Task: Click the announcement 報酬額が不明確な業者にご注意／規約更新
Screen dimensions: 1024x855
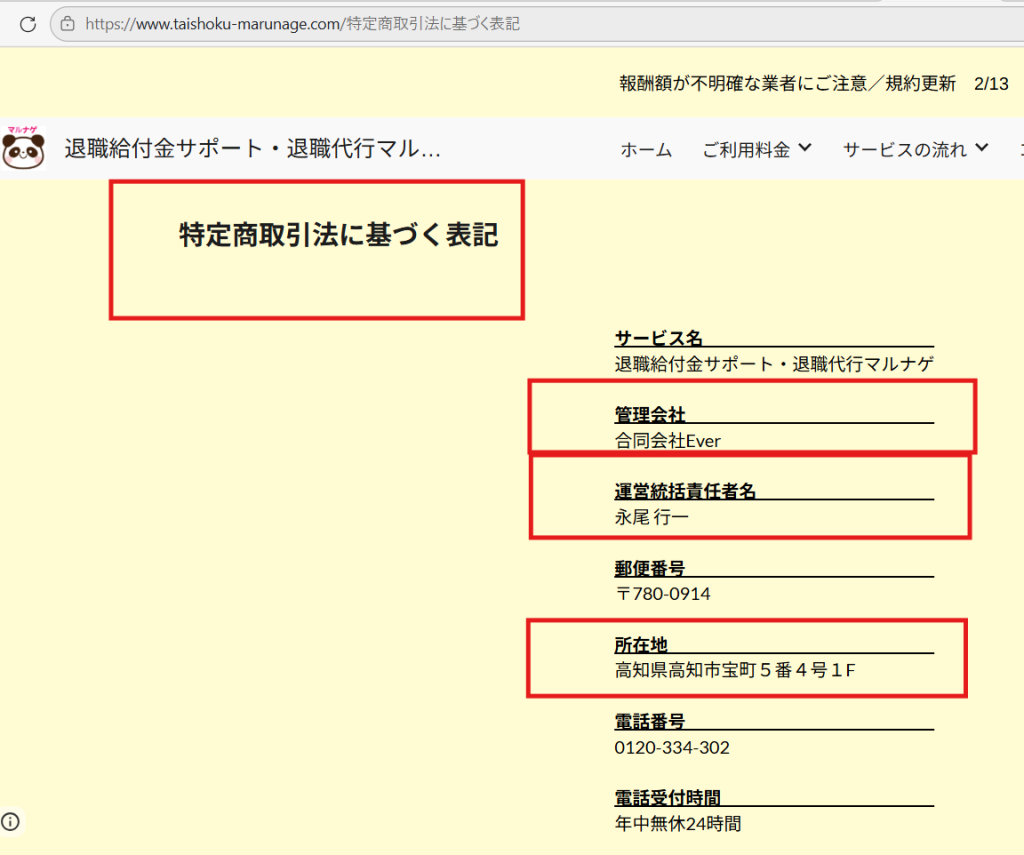Action: point(788,84)
